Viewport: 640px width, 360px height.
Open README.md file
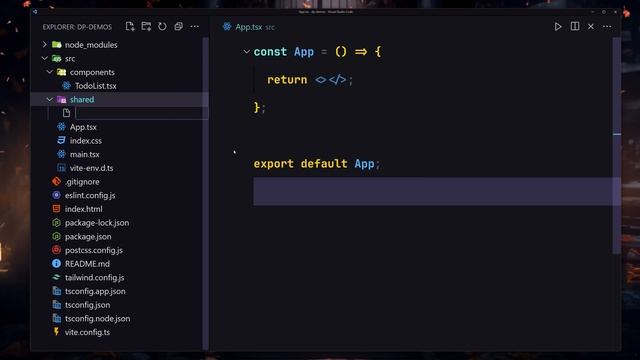point(87,264)
